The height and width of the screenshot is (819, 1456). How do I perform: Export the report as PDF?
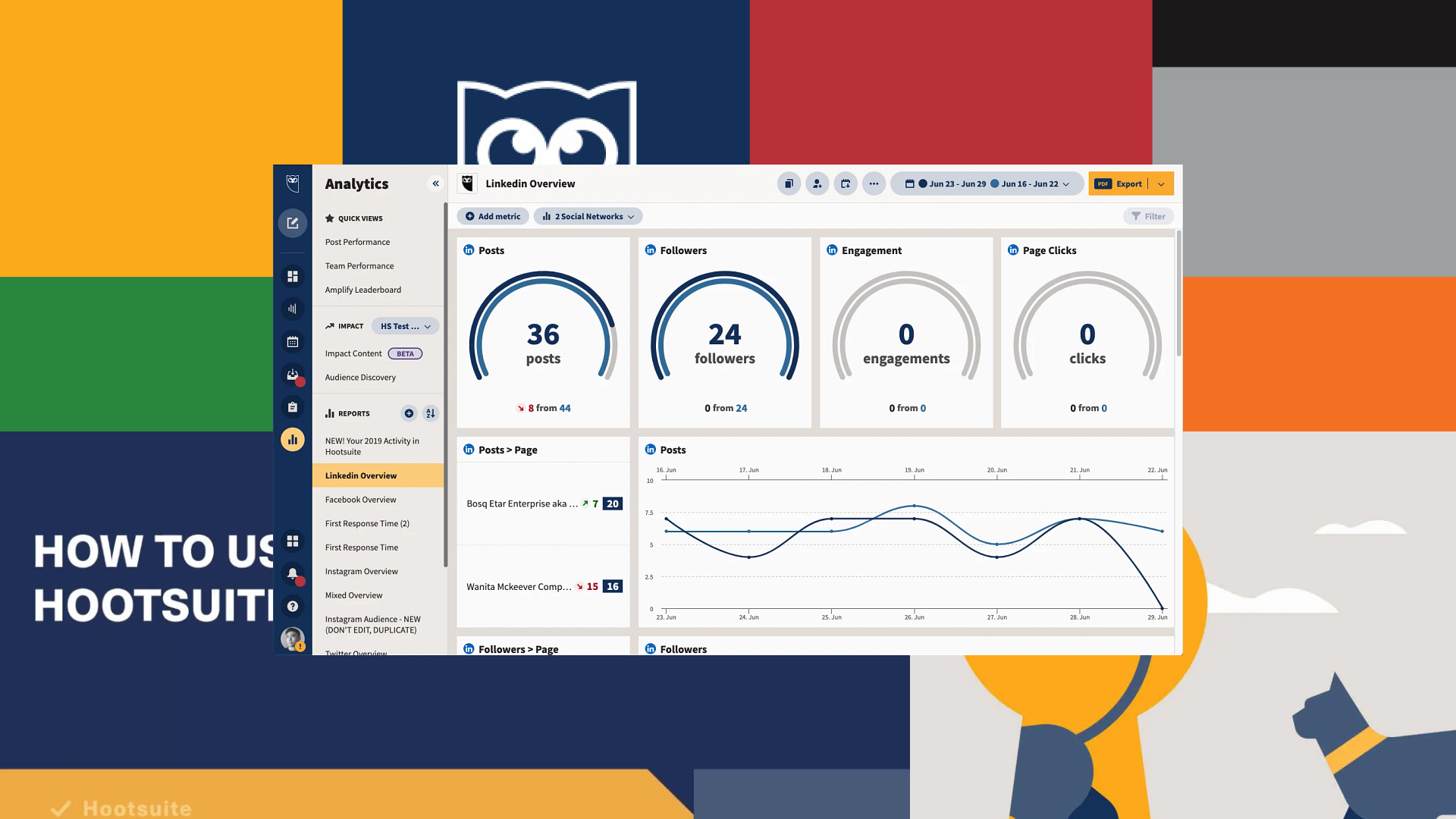[1121, 184]
